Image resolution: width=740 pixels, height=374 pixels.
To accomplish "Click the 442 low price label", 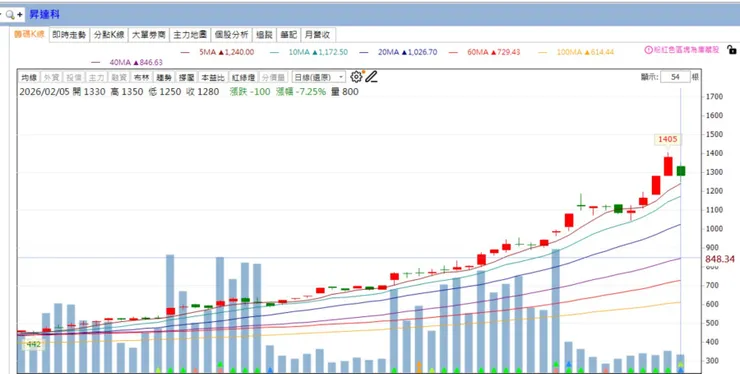I will (33, 345).
